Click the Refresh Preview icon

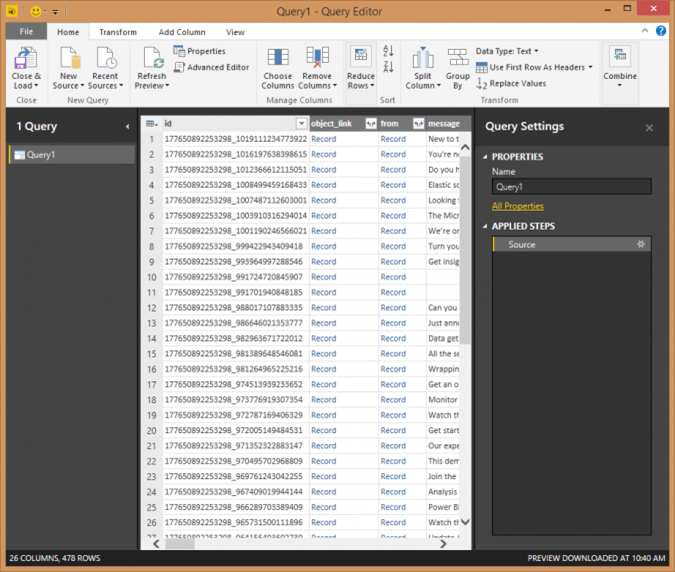[x=152, y=58]
